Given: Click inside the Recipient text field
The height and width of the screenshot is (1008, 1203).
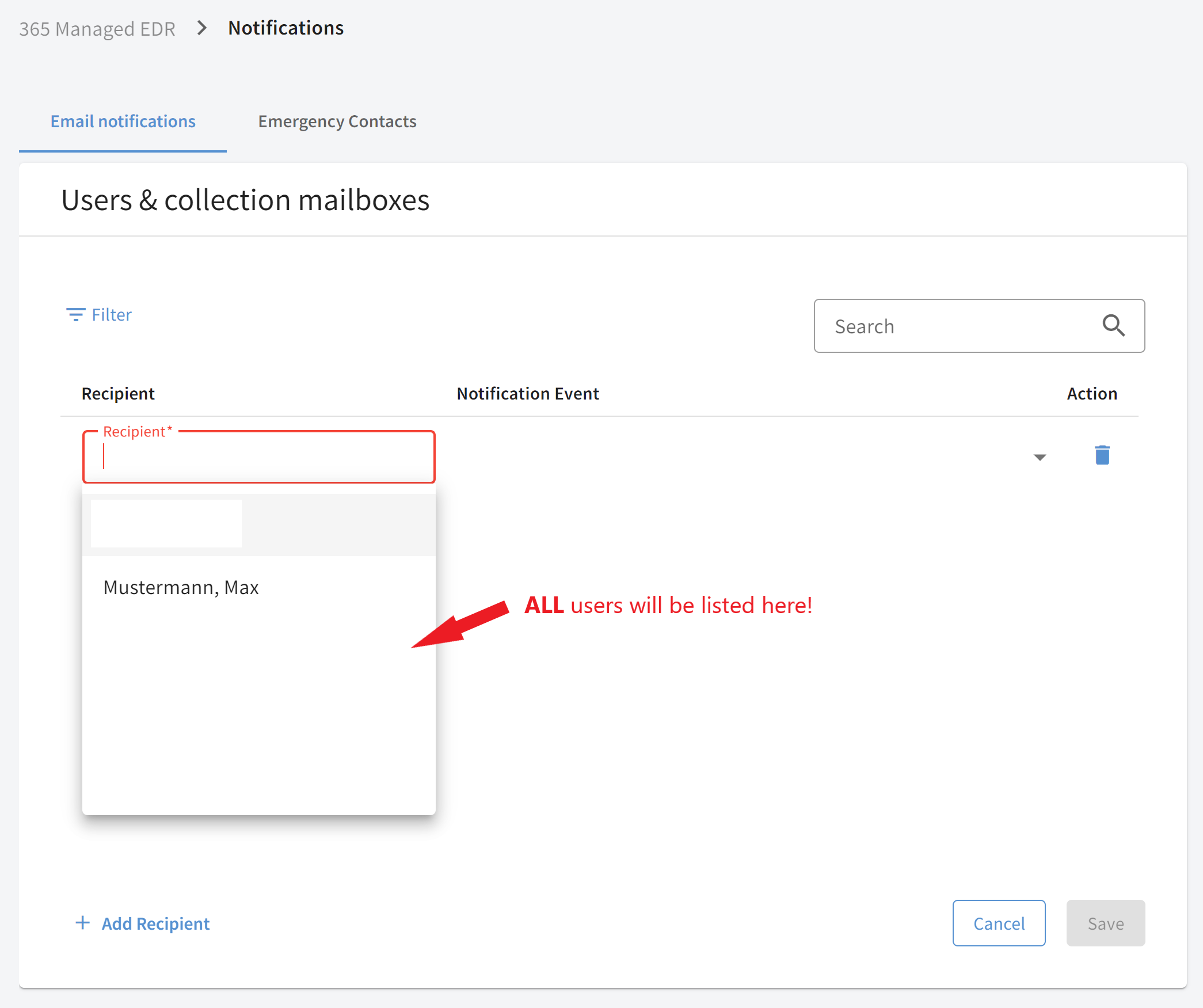Looking at the screenshot, I should [258, 457].
